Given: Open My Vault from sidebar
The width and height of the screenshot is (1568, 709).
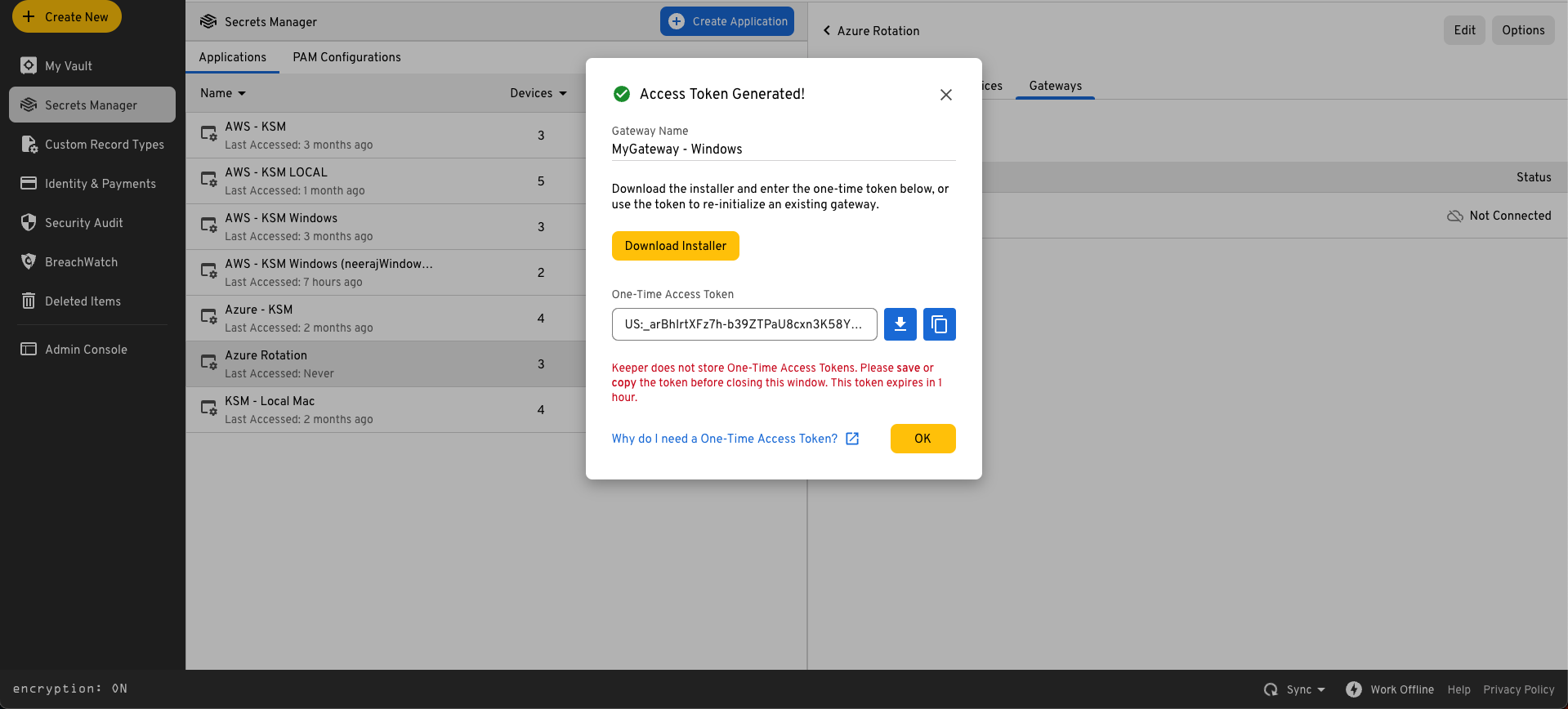Looking at the screenshot, I should [x=69, y=66].
